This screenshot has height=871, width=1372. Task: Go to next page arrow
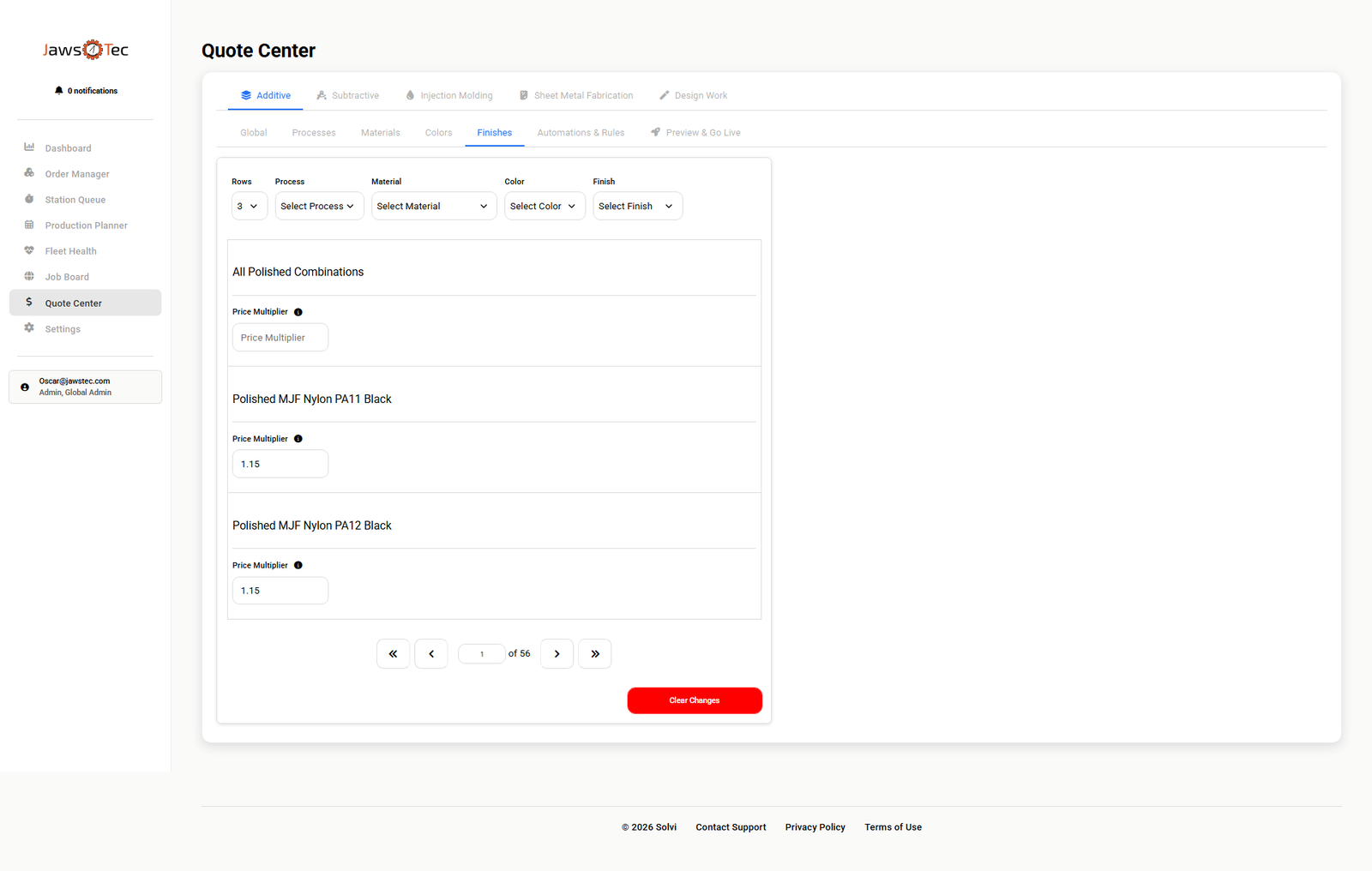[x=557, y=654]
